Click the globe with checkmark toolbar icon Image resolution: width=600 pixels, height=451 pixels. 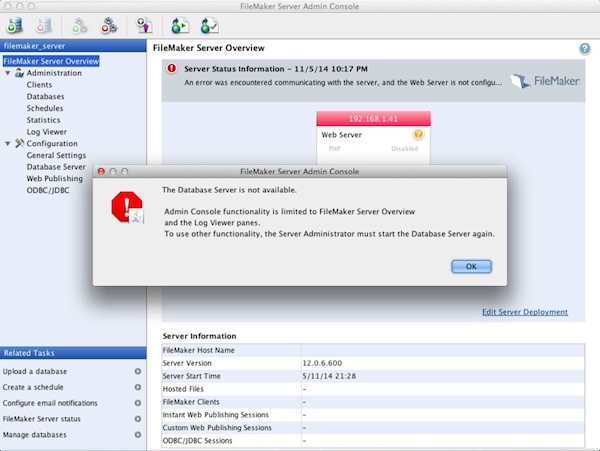click(209, 26)
